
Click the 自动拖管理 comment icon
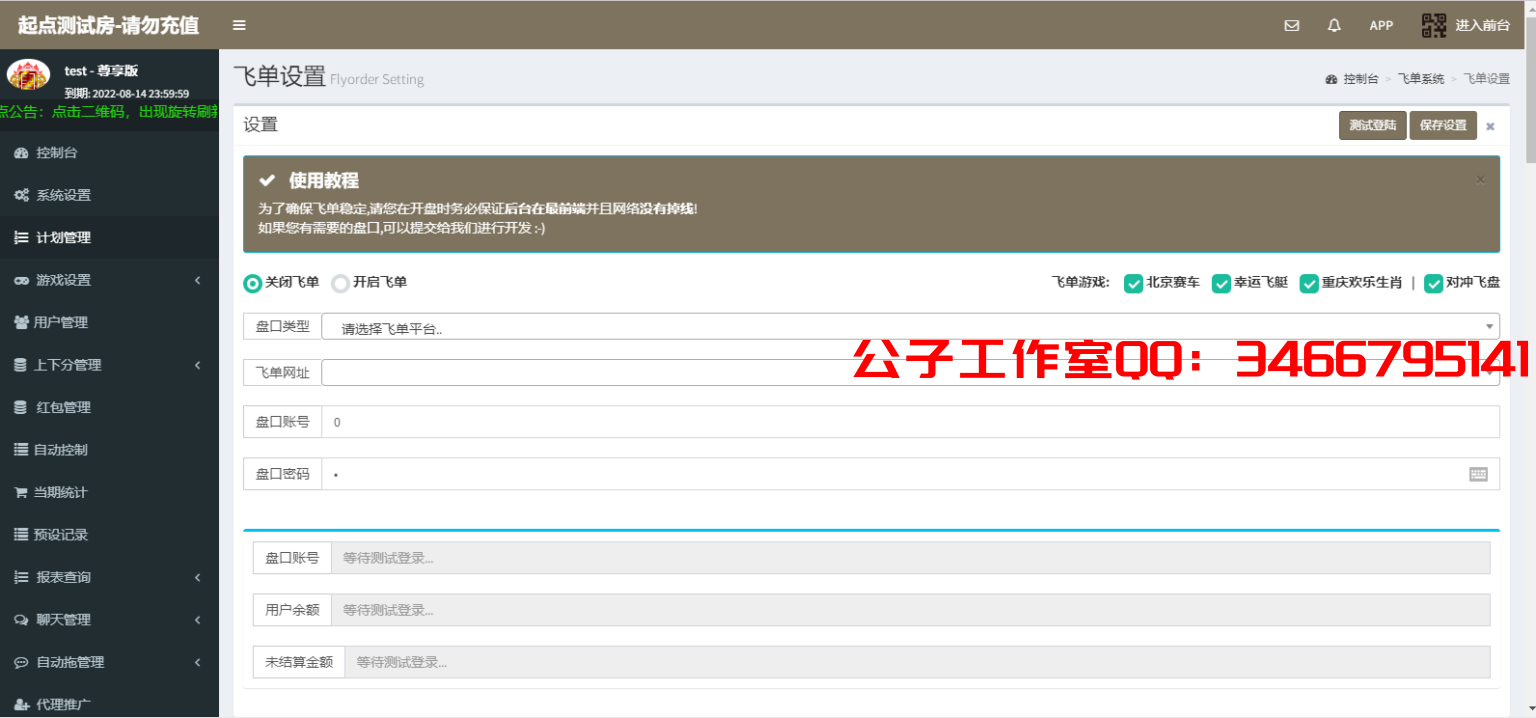[21, 662]
